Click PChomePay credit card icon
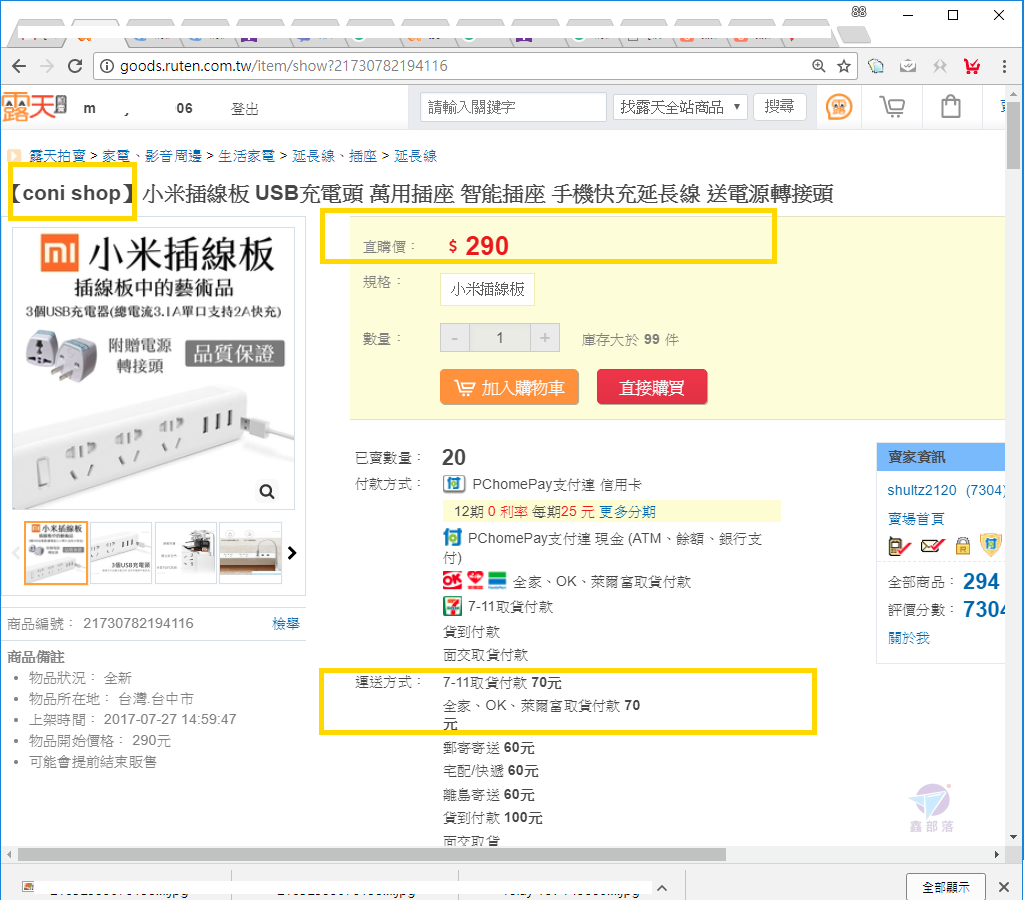Screen dimensions: 1024x900 (x=454, y=484)
